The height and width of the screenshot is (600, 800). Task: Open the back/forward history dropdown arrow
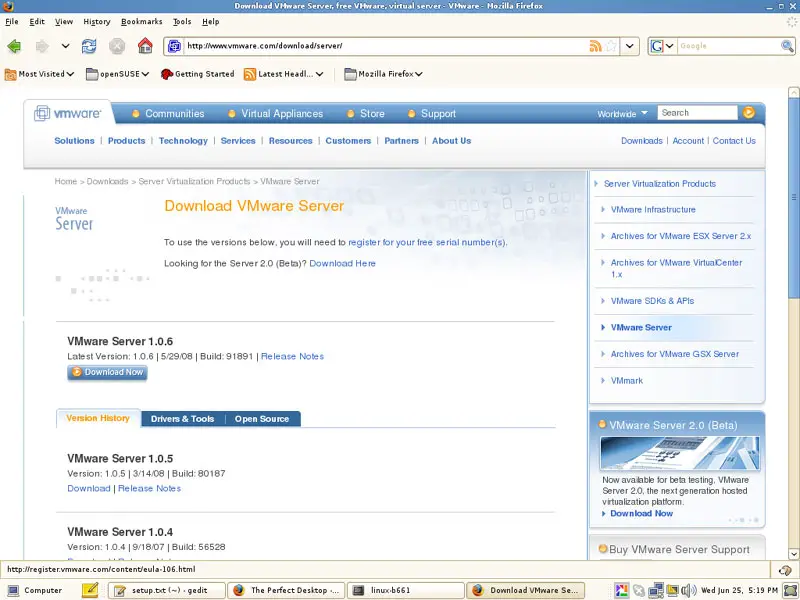tap(65, 46)
